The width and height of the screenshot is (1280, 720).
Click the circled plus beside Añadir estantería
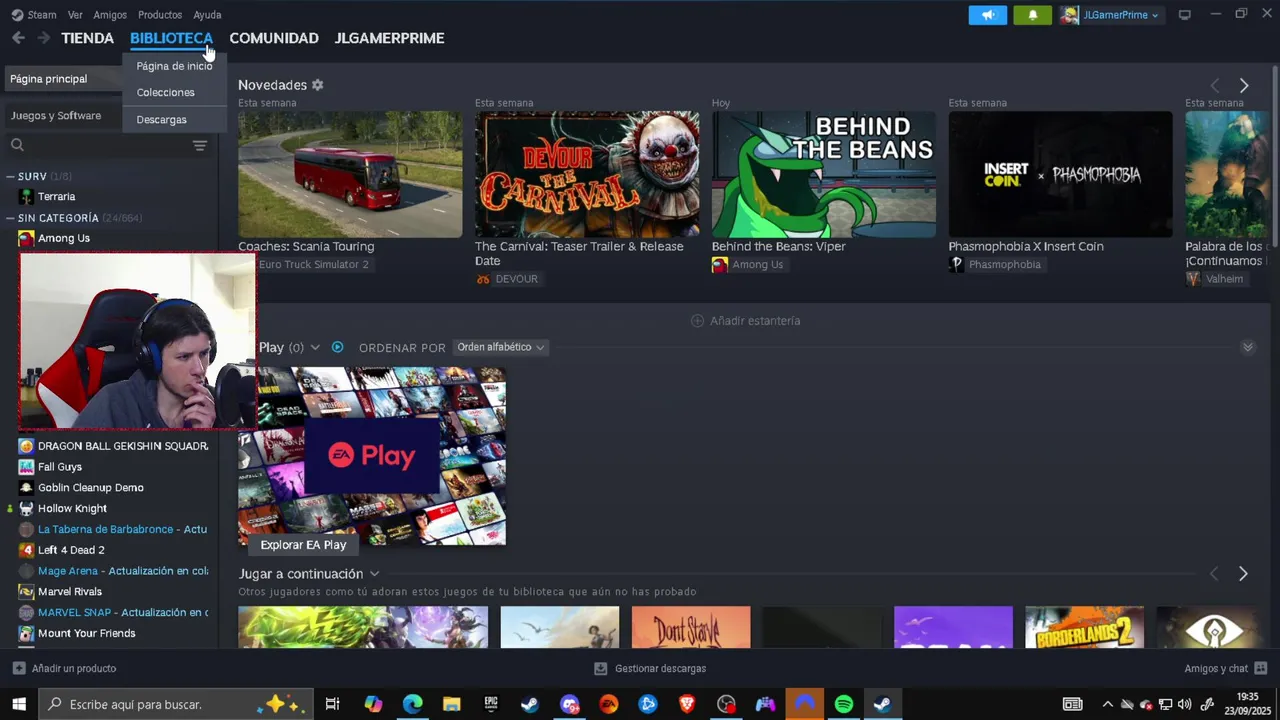click(x=697, y=321)
